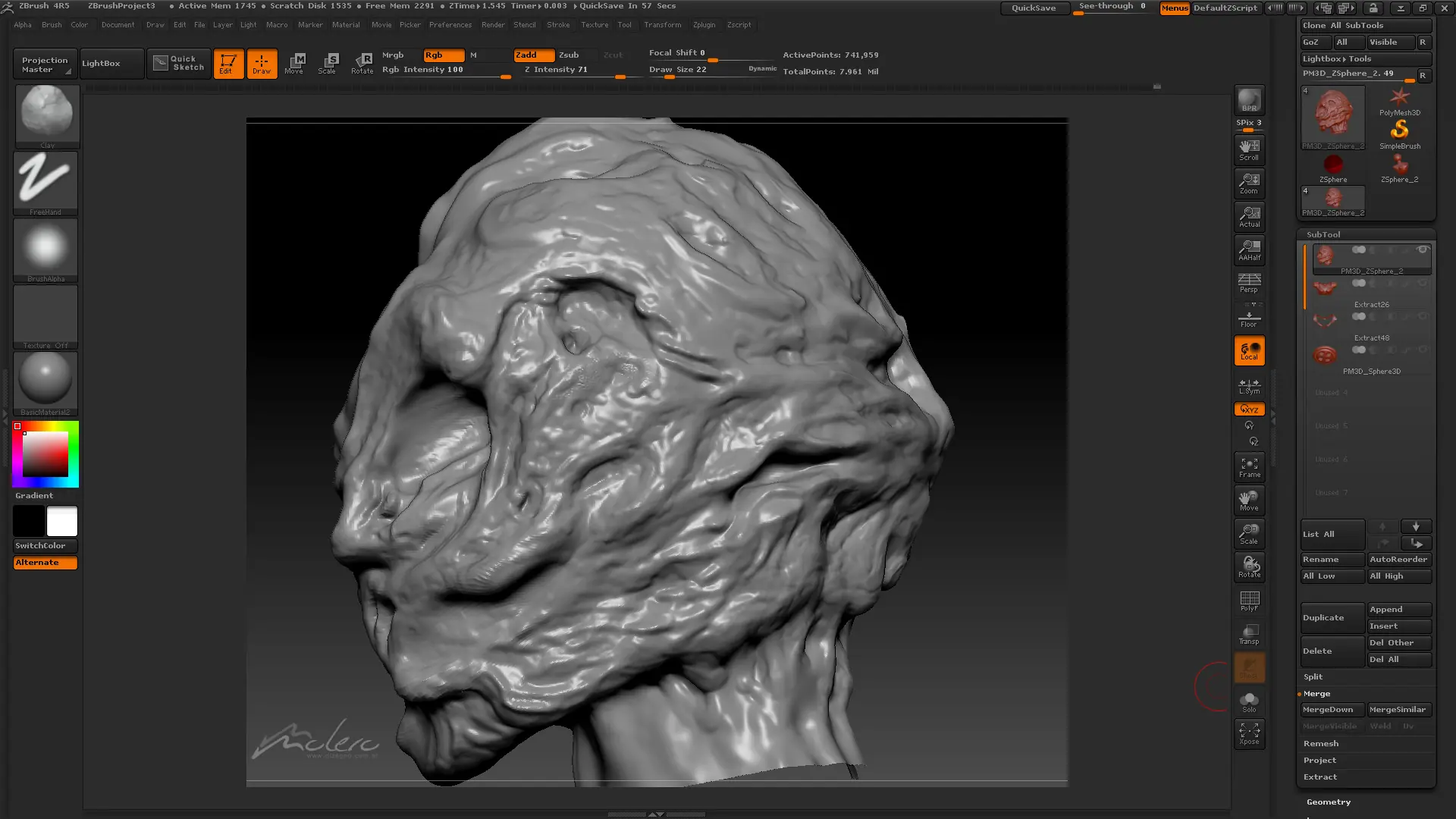
Task: Click the Solo mode icon
Action: (x=1249, y=701)
